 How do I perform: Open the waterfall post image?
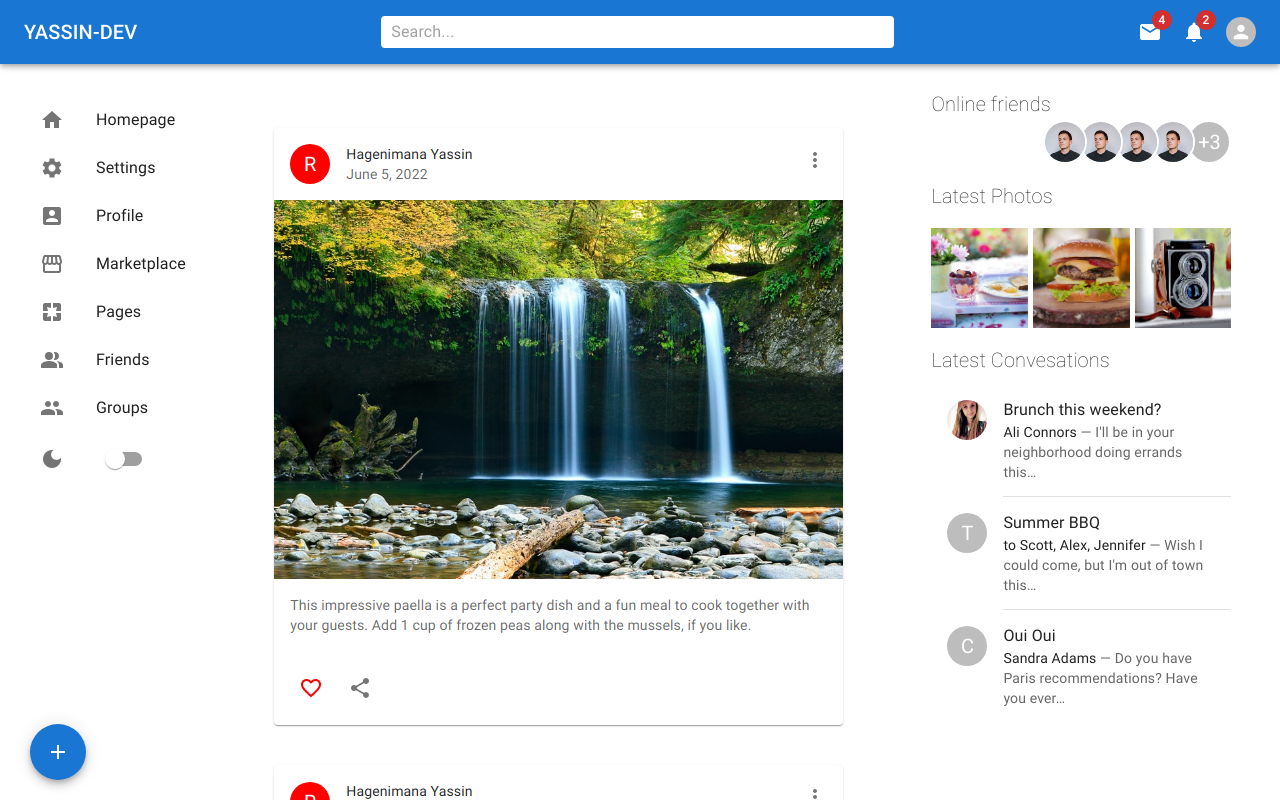point(558,389)
